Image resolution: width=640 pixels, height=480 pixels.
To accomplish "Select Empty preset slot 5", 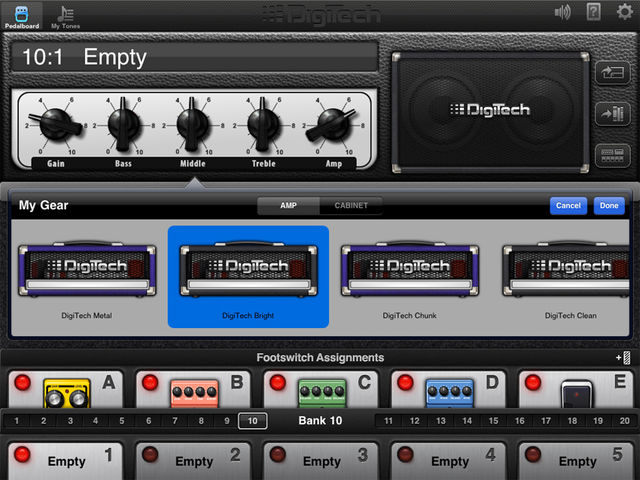I will point(576,461).
